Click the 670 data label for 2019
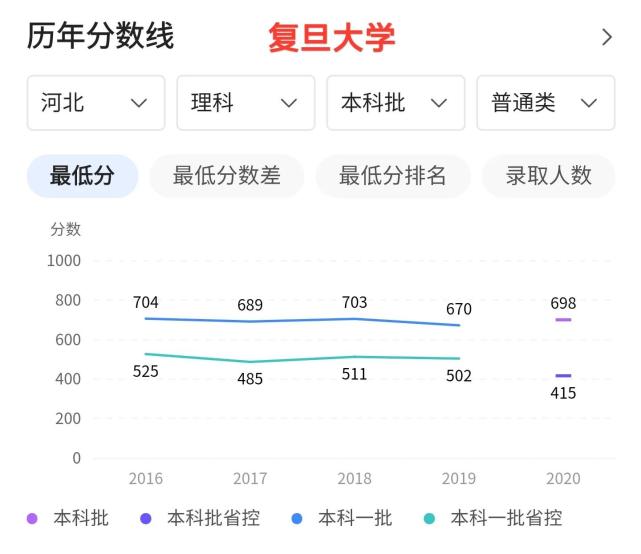The image size is (641, 554). [459, 309]
